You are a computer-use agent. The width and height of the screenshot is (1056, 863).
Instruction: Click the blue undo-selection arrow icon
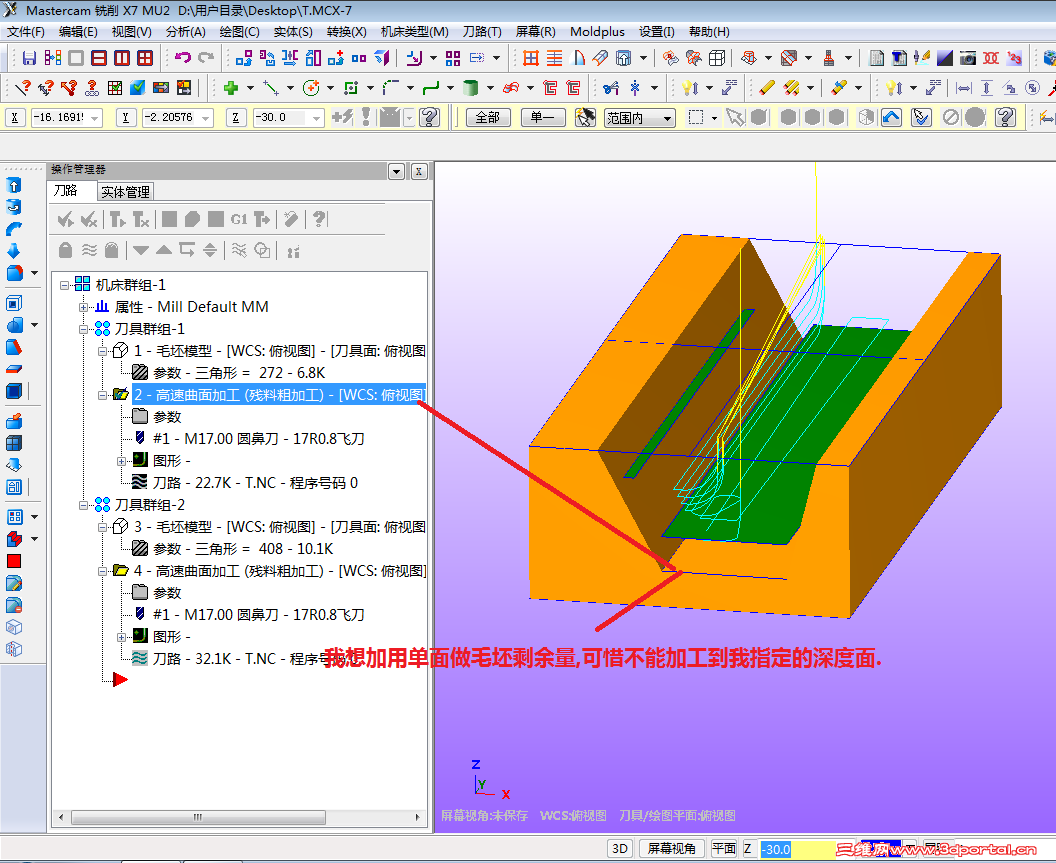(x=891, y=117)
